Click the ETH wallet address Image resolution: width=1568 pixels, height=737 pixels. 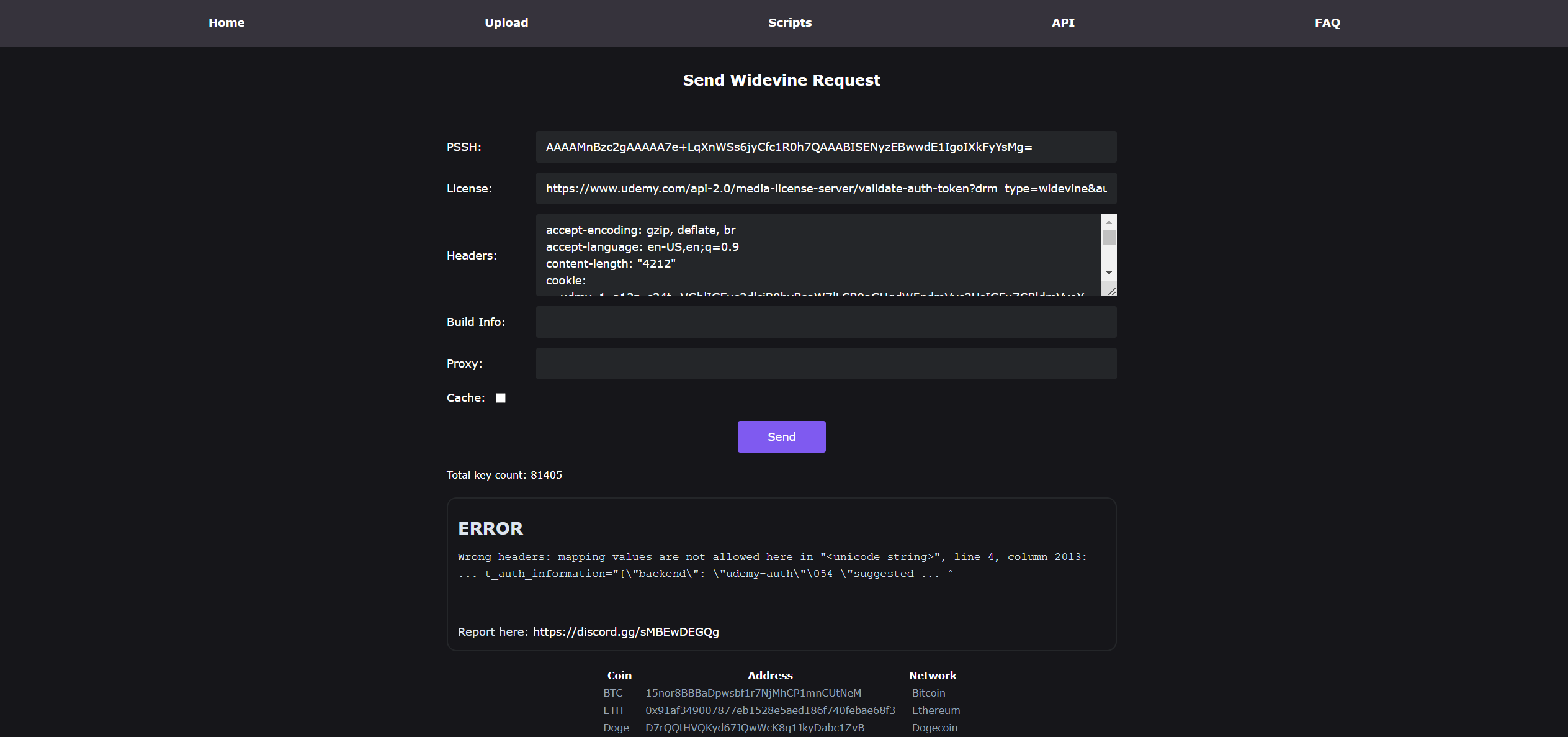pos(769,710)
